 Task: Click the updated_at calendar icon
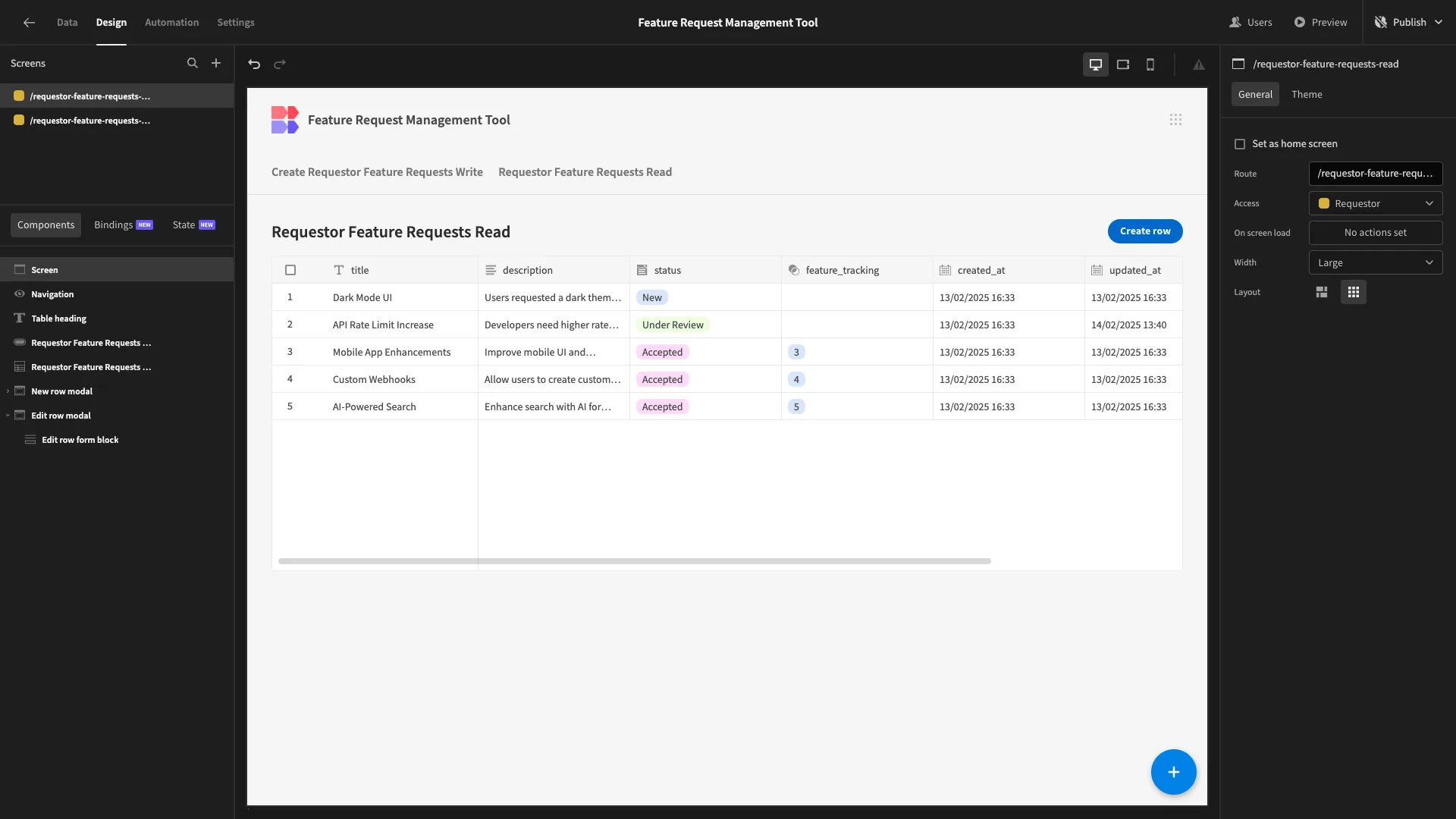(x=1097, y=271)
